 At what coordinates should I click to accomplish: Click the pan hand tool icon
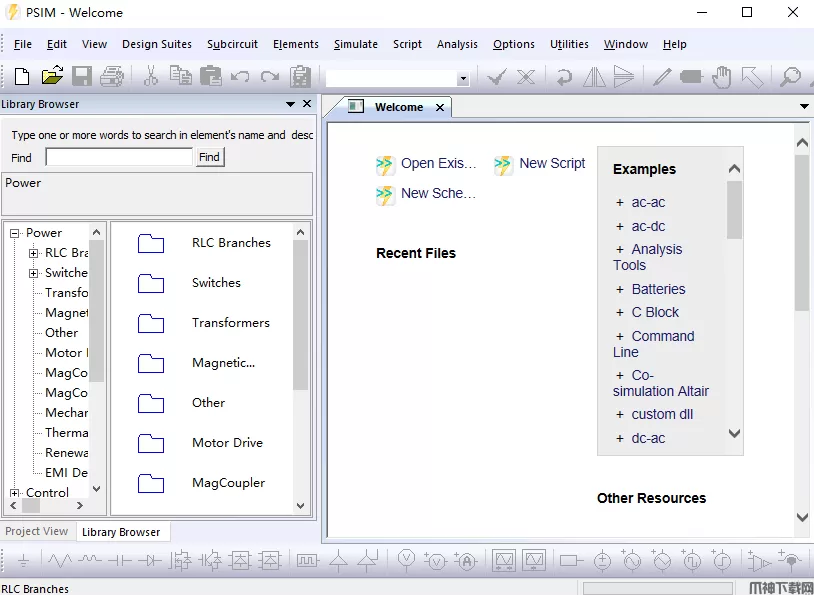point(722,76)
